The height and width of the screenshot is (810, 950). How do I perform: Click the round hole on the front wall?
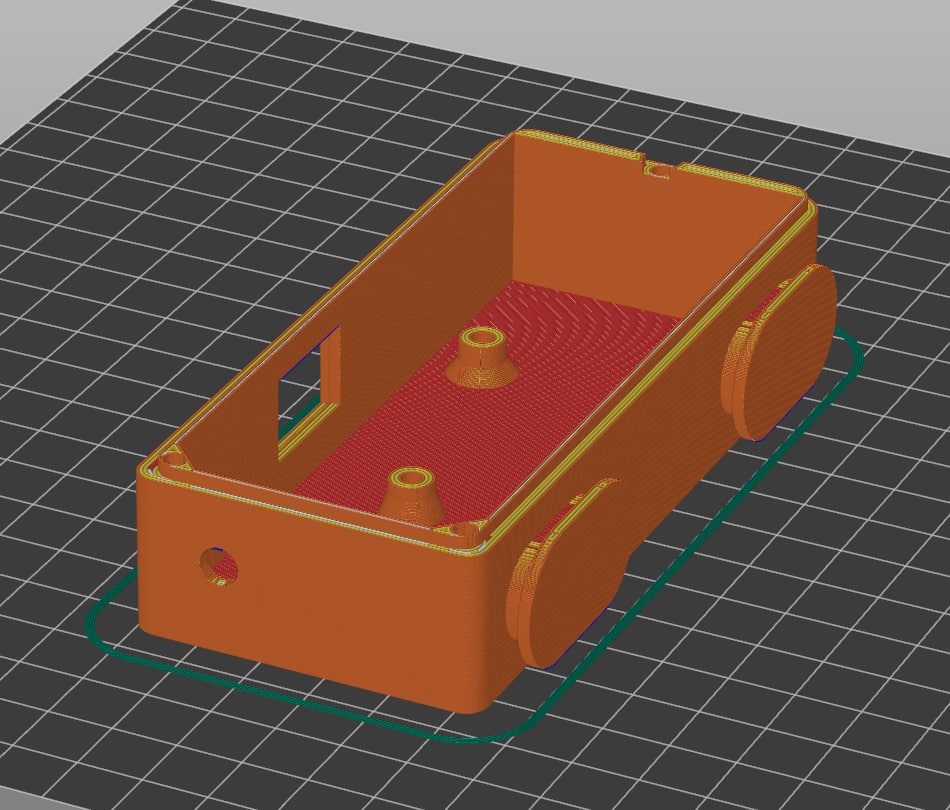click(x=218, y=566)
